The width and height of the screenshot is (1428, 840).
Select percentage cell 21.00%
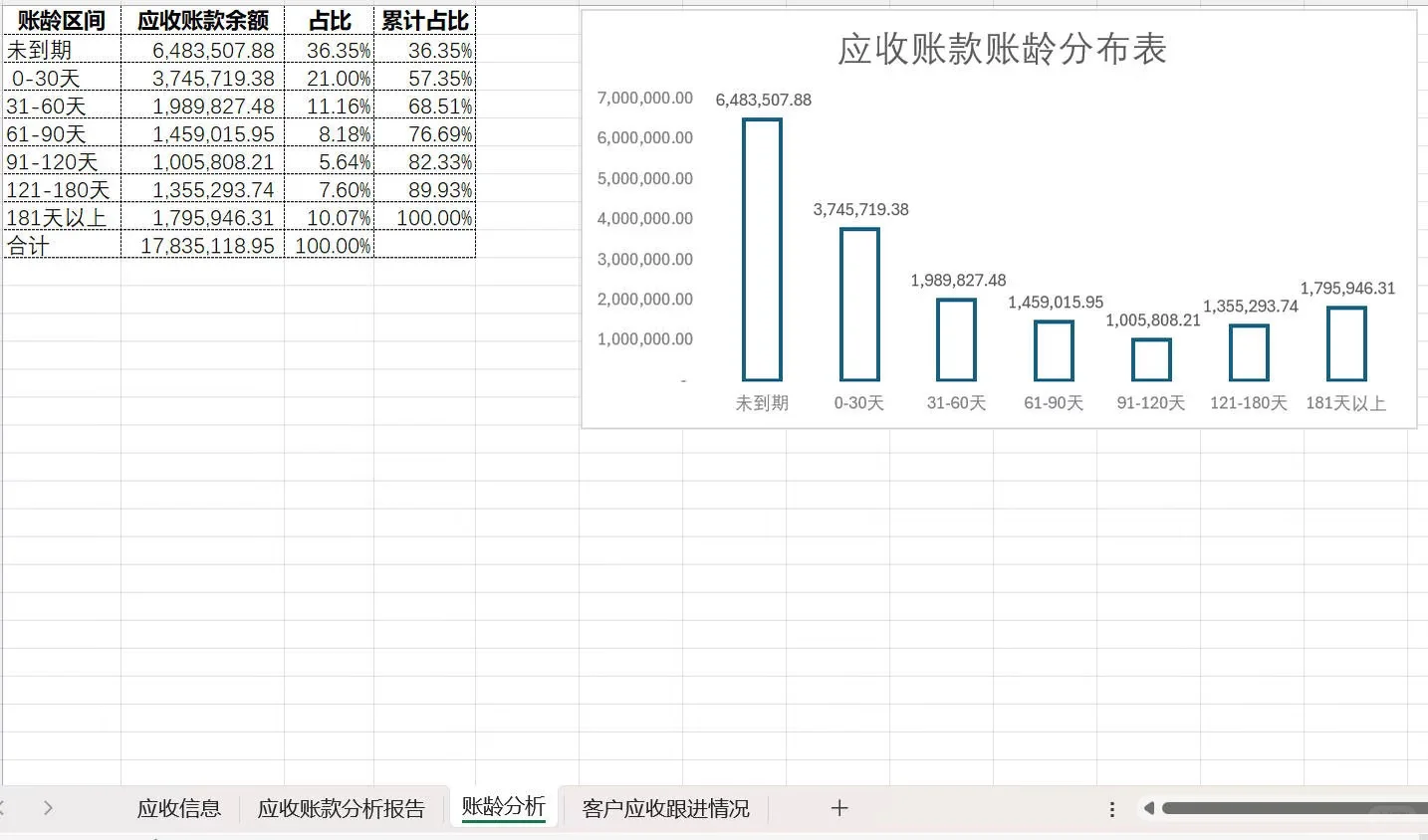[330, 78]
